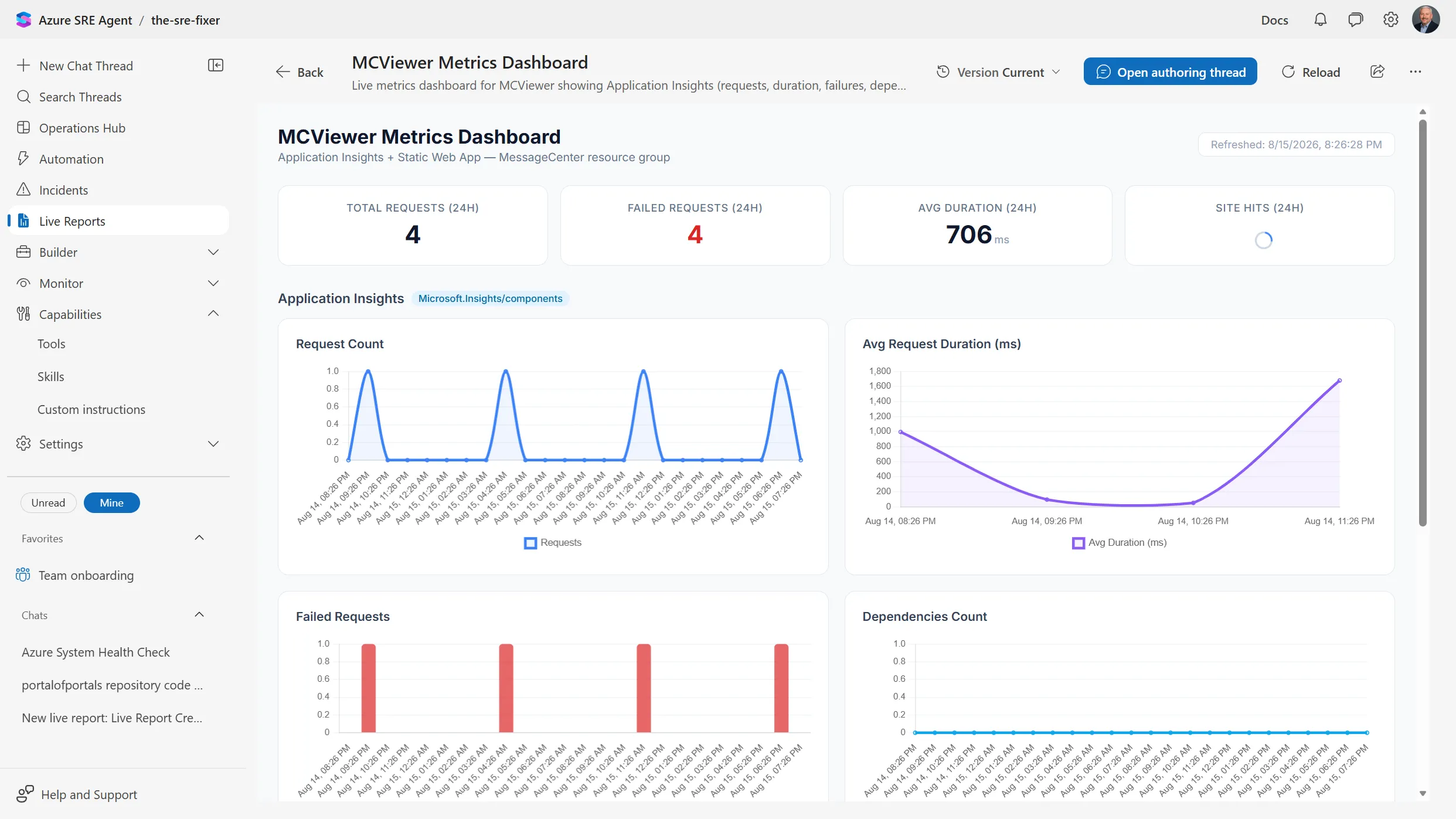
Task: Click the Incidents warning triangle icon
Action: pyautogui.click(x=23, y=189)
